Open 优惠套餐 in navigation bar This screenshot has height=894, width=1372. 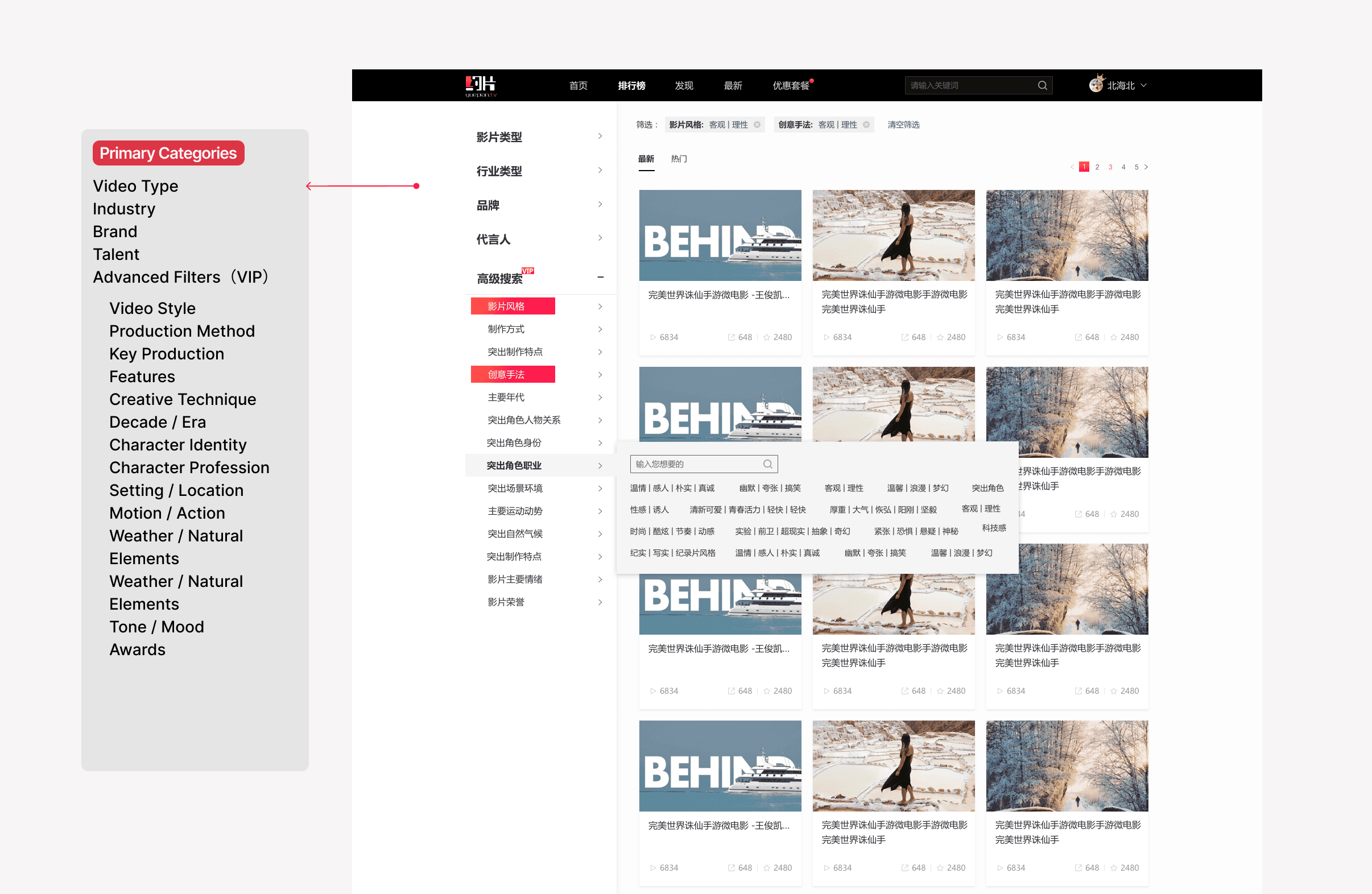pyautogui.click(x=791, y=85)
